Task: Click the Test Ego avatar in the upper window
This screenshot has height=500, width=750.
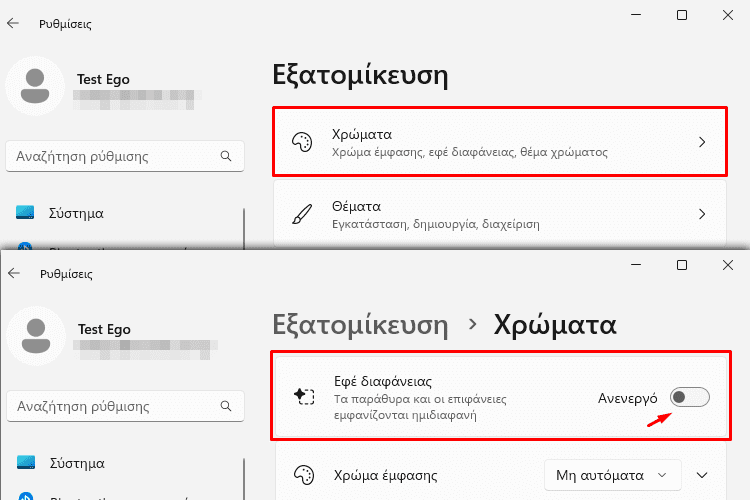Action: click(x=35, y=86)
